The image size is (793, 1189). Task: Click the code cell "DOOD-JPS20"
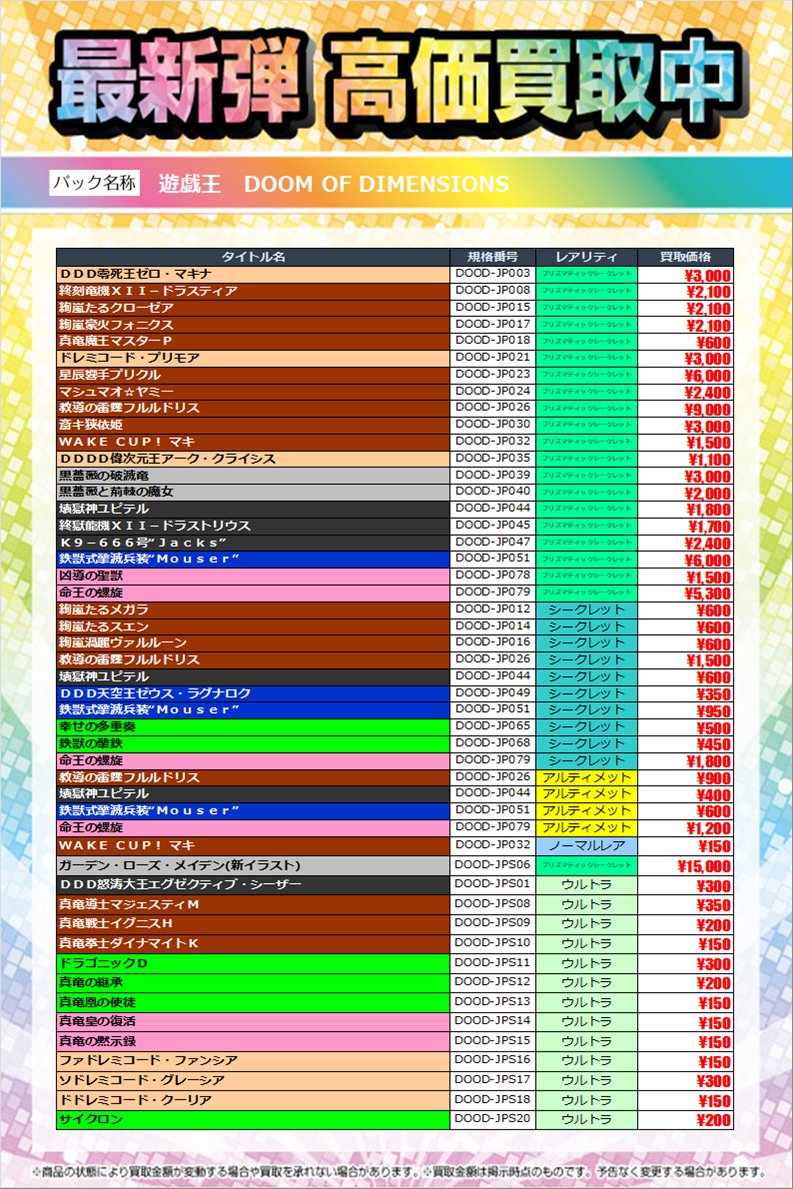(x=493, y=1118)
